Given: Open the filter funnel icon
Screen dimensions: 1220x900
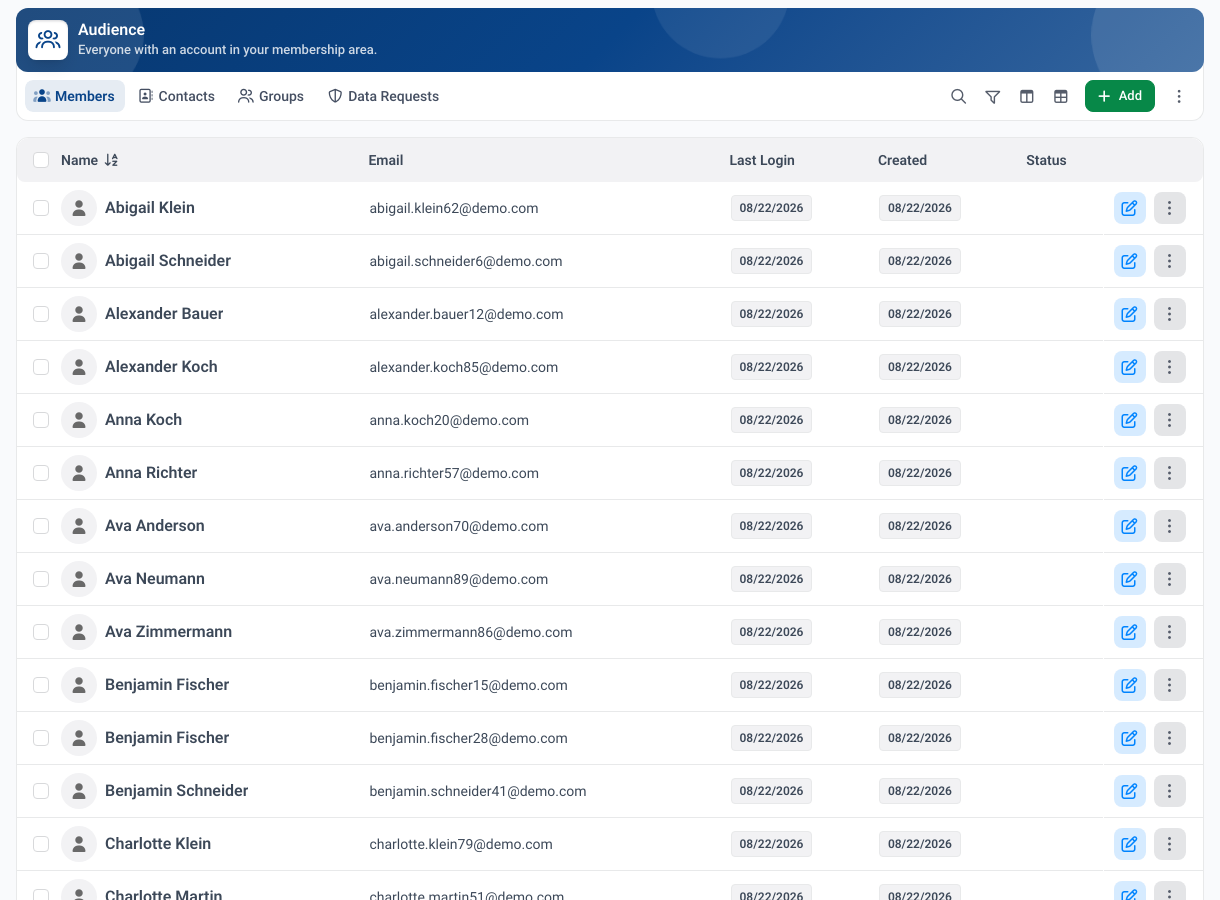Looking at the screenshot, I should 992,96.
